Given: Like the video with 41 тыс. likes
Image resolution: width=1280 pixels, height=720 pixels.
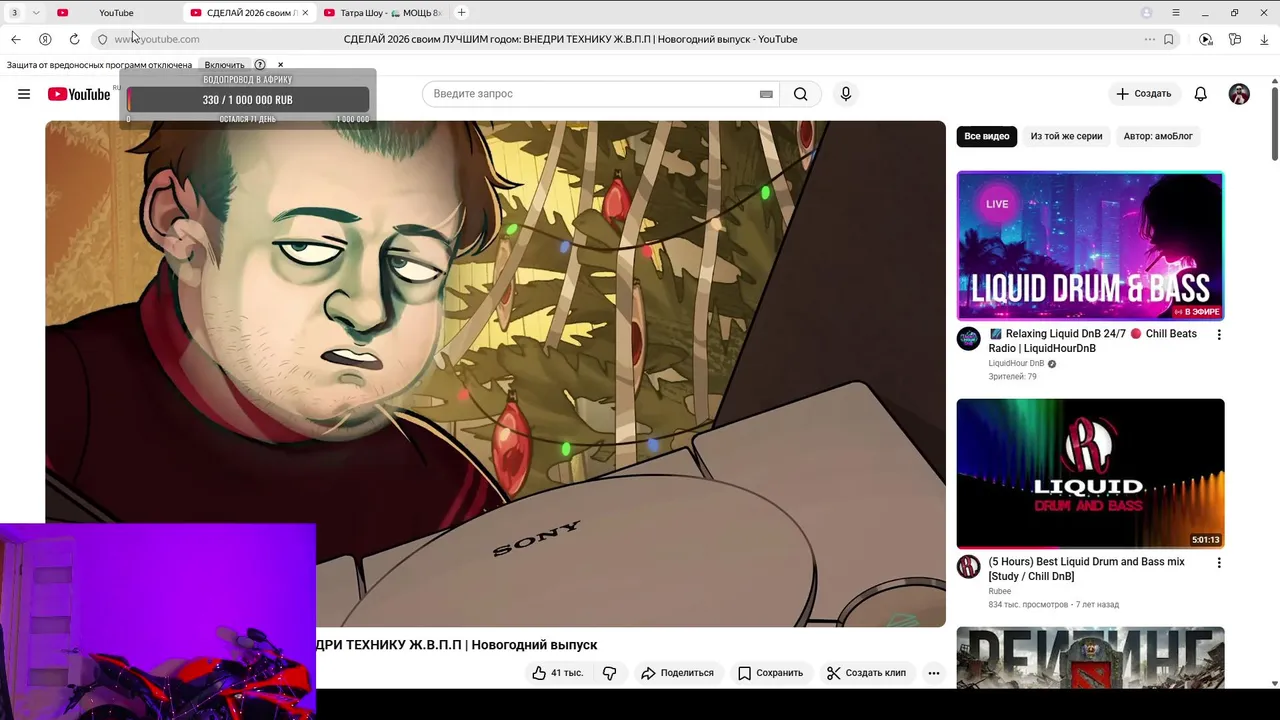Looking at the screenshot, I should click(557, 673).
